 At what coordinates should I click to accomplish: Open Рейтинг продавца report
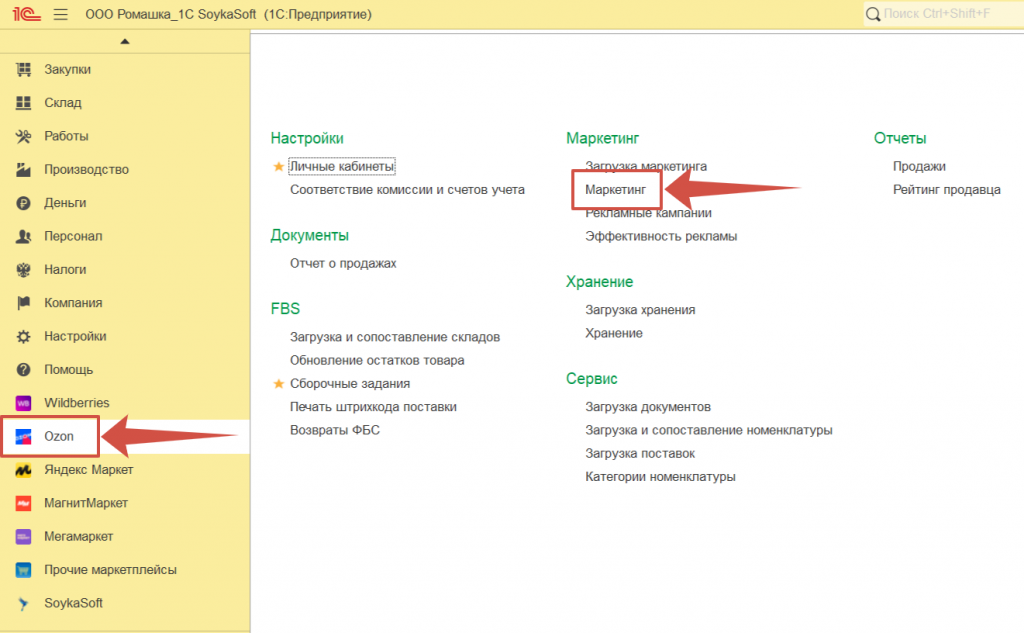(946, 190)
